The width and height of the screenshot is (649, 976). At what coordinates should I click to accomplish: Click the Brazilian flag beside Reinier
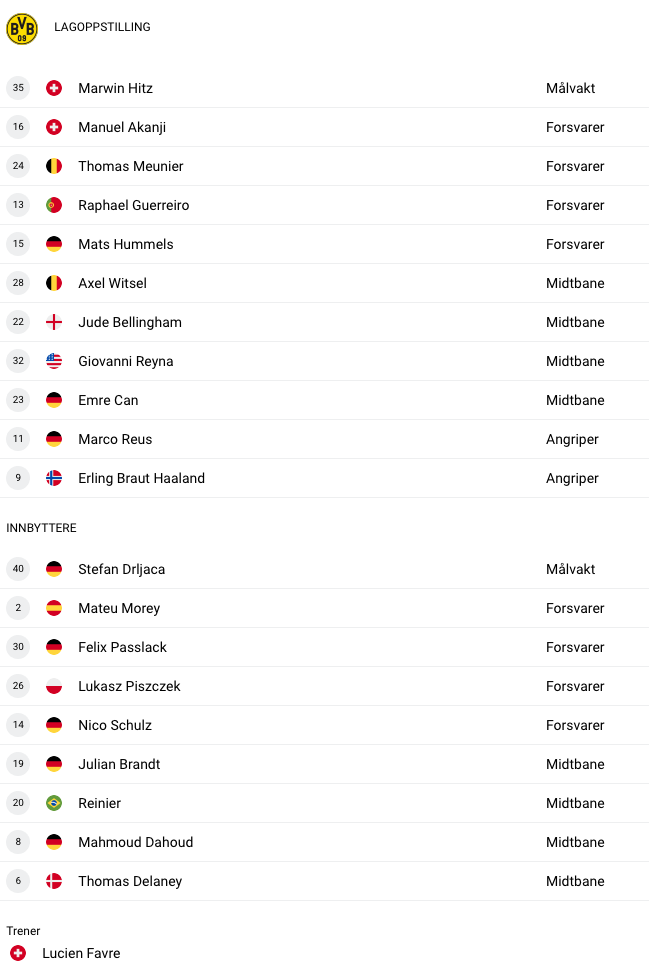54,803
